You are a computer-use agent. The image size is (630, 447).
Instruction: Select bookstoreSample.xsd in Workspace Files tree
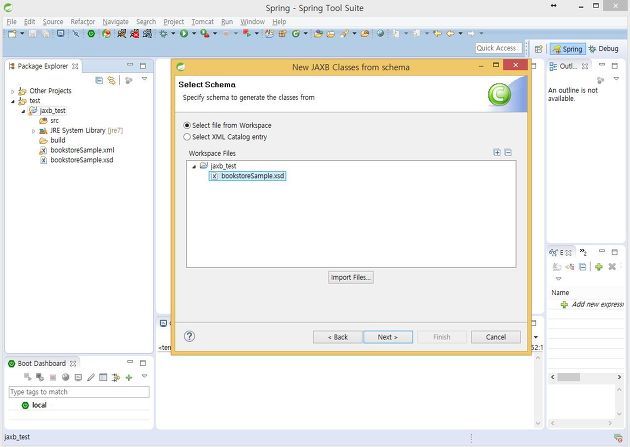pos(248,176)
